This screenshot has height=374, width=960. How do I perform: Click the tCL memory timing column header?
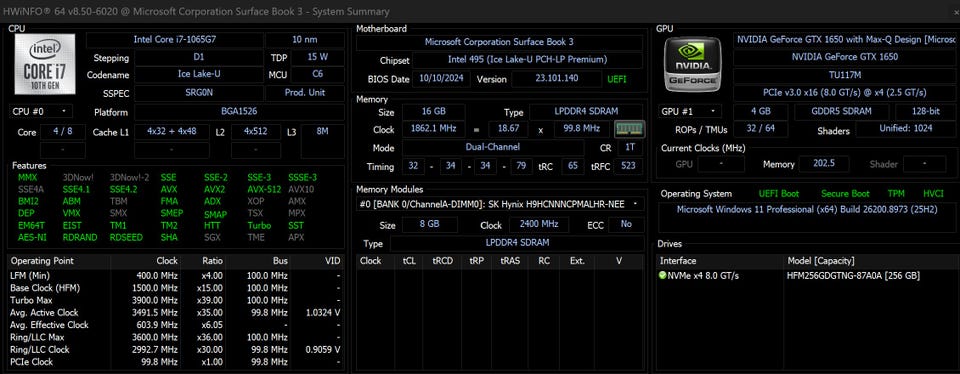pyautogui.click(x=409, y=261)
